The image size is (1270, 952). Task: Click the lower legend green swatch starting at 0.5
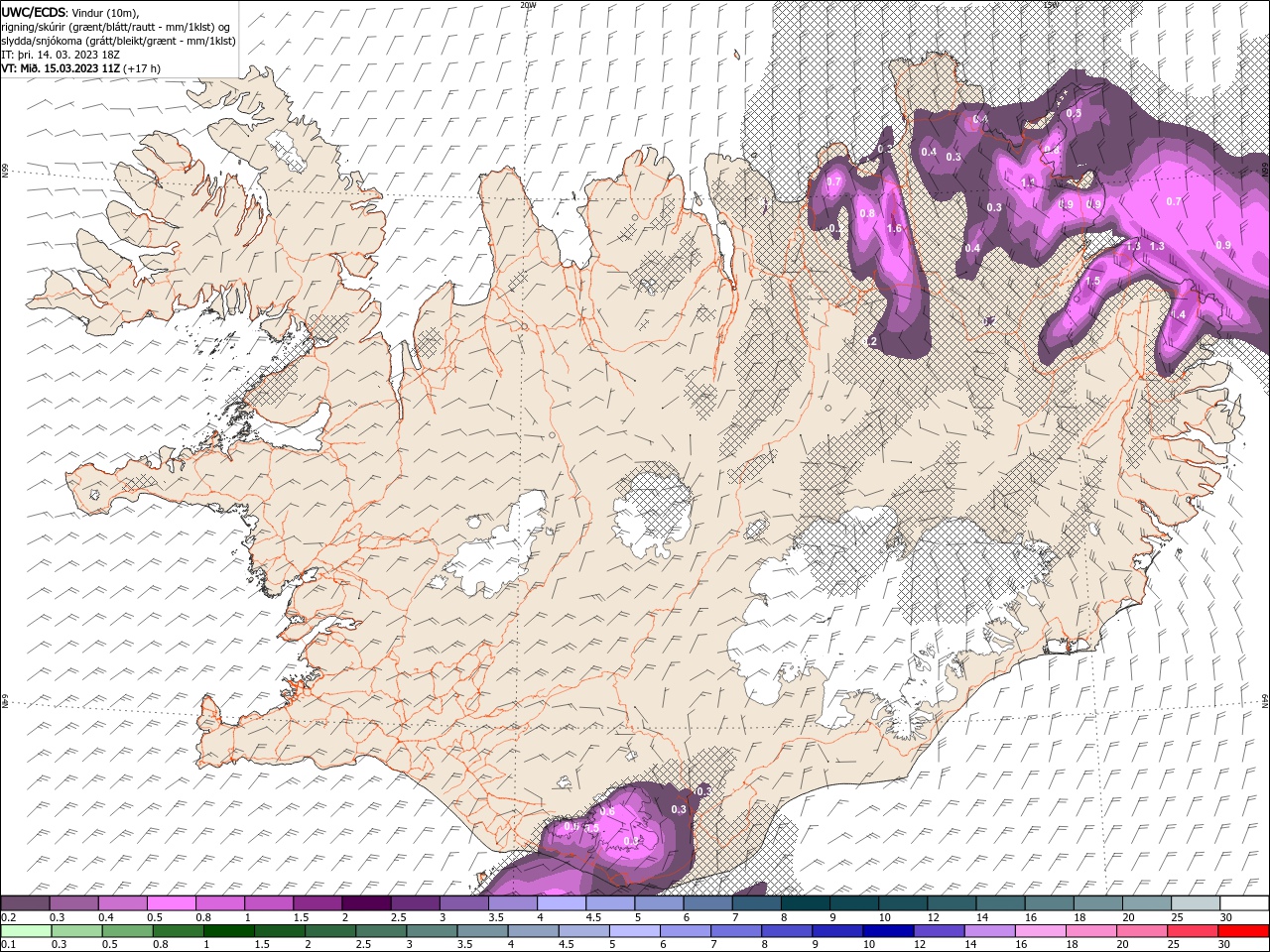pos(128,931)
